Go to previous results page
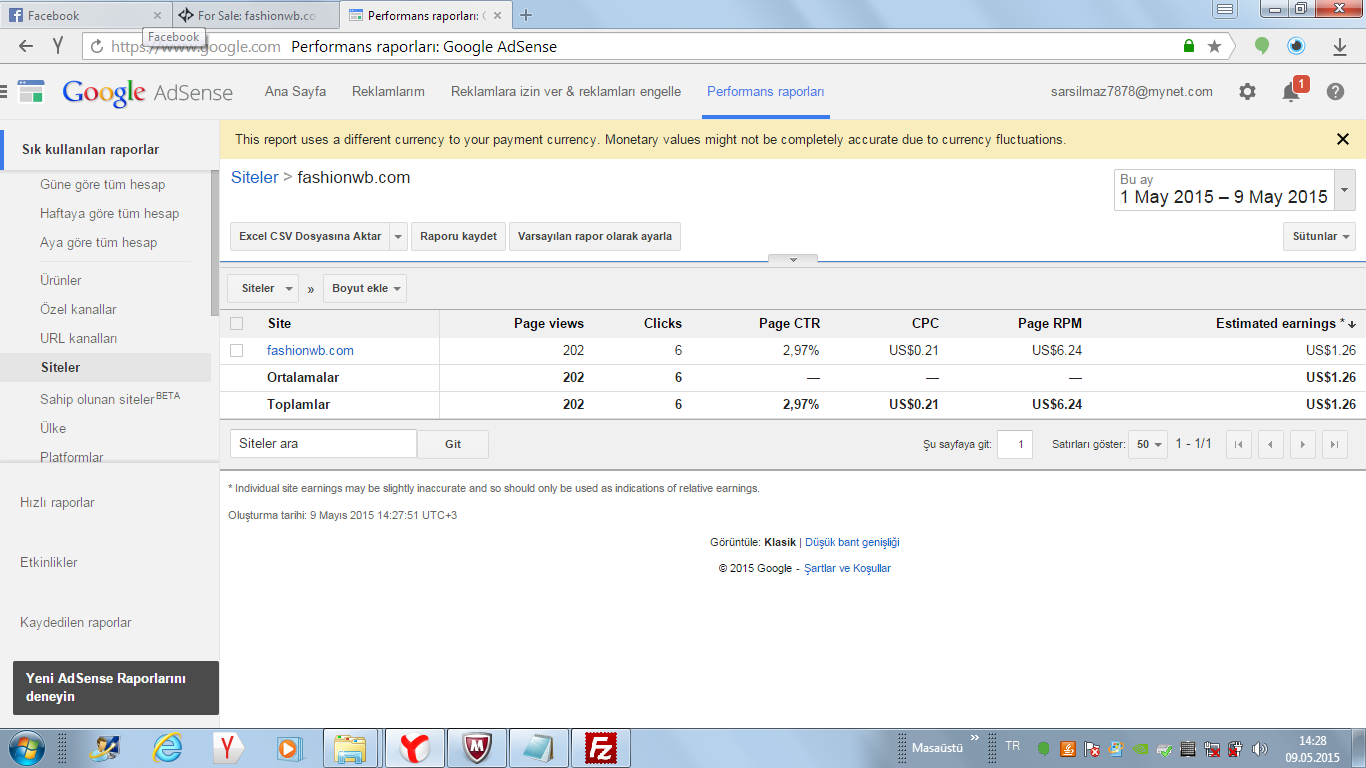This screenshot has height=768, width=1366. click(1271, 445)
